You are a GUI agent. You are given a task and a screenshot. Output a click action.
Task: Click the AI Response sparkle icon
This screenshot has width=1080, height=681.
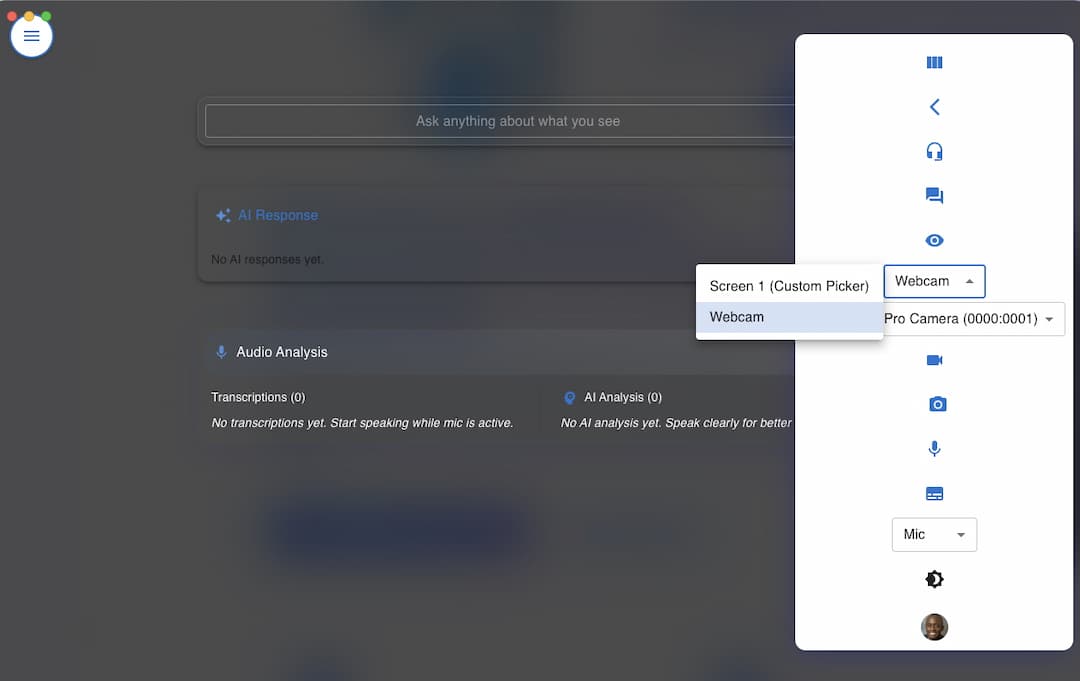coord(222,216)
